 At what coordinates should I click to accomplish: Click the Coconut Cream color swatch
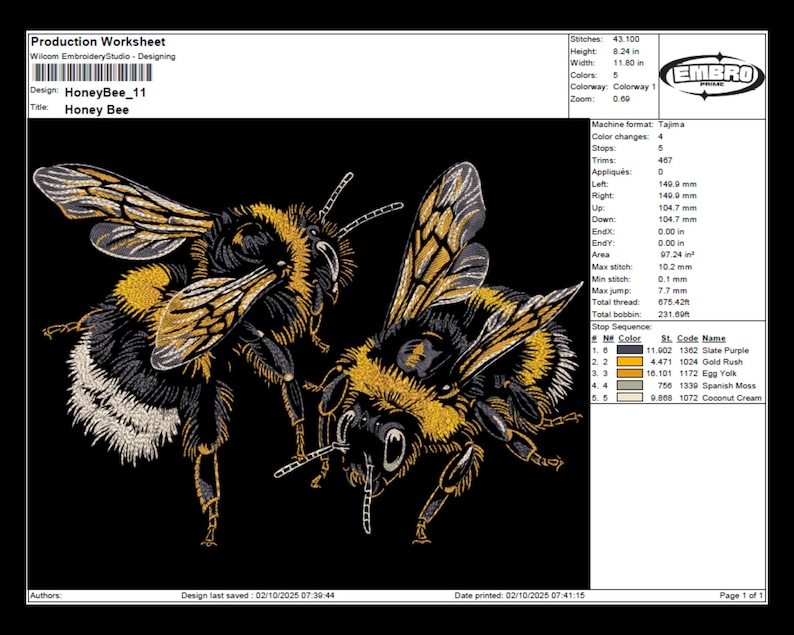pyautogui.click(x=629, y=398)
